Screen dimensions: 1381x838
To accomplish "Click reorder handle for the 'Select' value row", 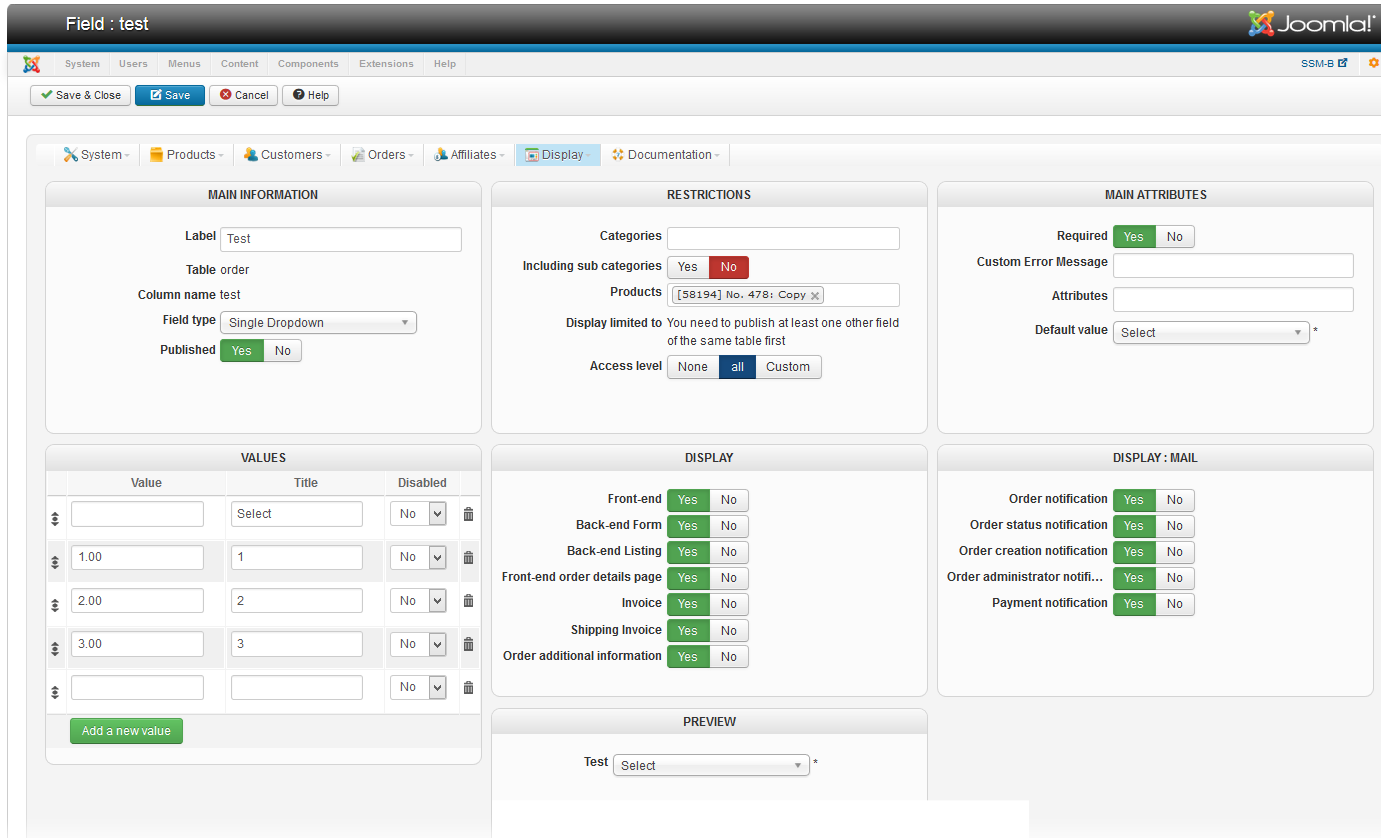I will click(55, 519).
